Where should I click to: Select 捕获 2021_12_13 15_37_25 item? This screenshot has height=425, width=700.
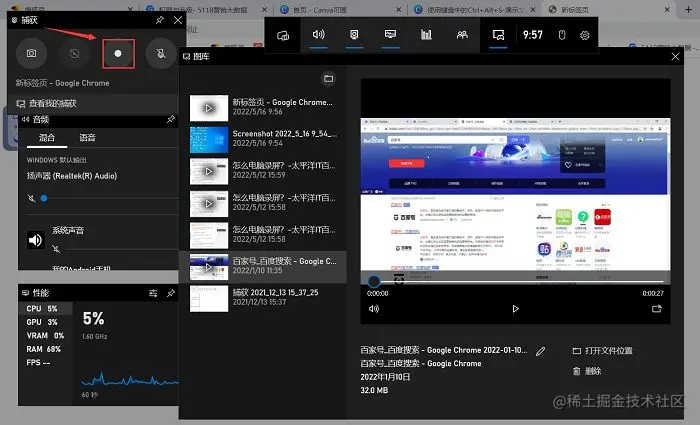pos(262,298)
